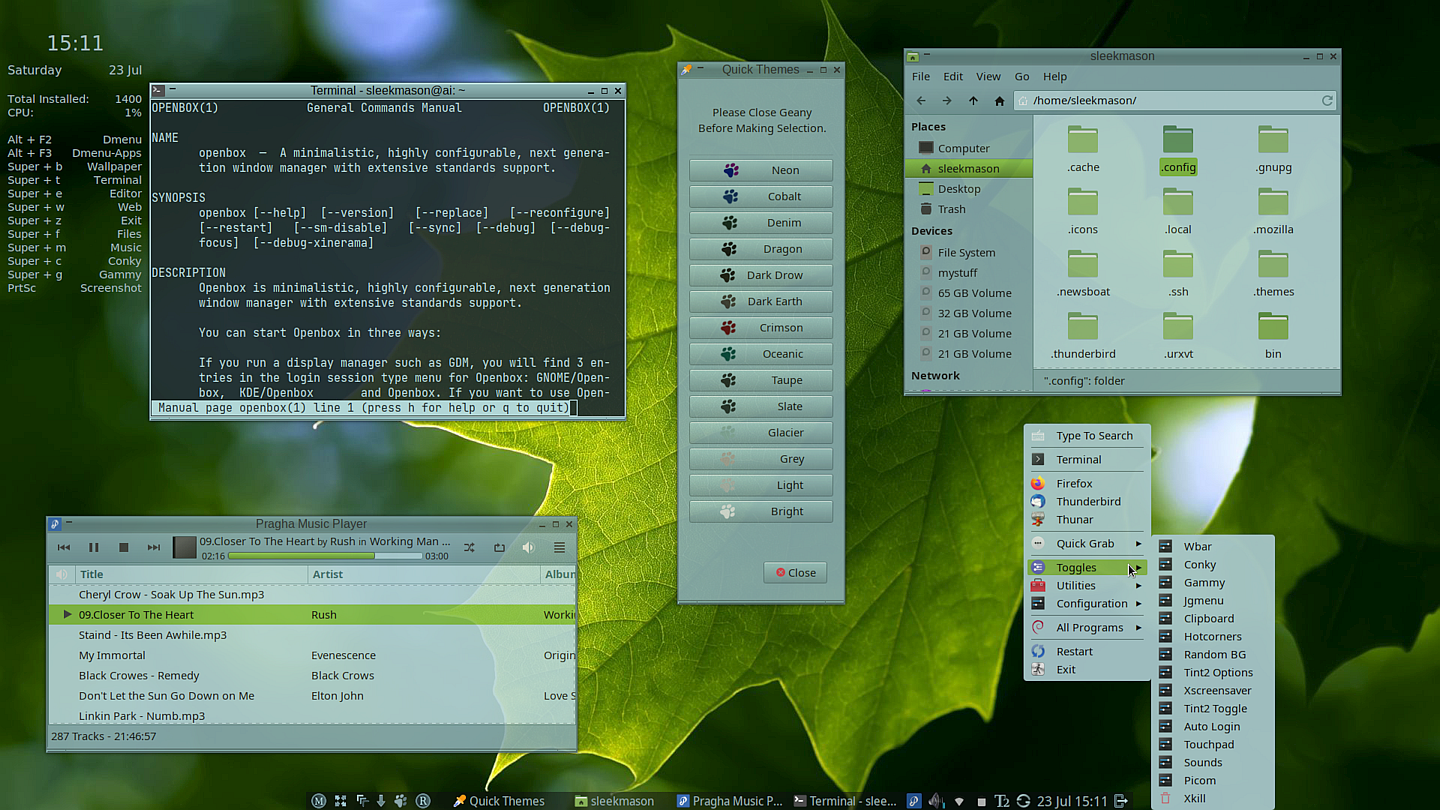This screenshot has width=1440, height=810.
Task: Select the .gnupg folder icon
Action: point(1273,149)
